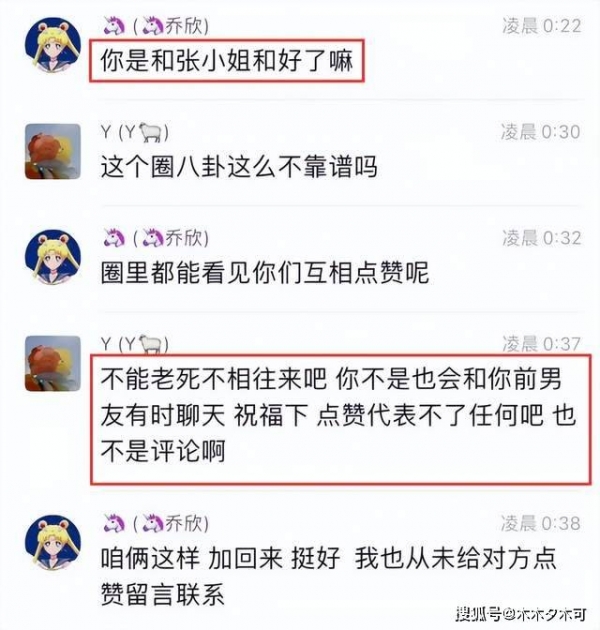
Task: Click the Y sender name at 0:30
Action: click(x=135, y=132)
